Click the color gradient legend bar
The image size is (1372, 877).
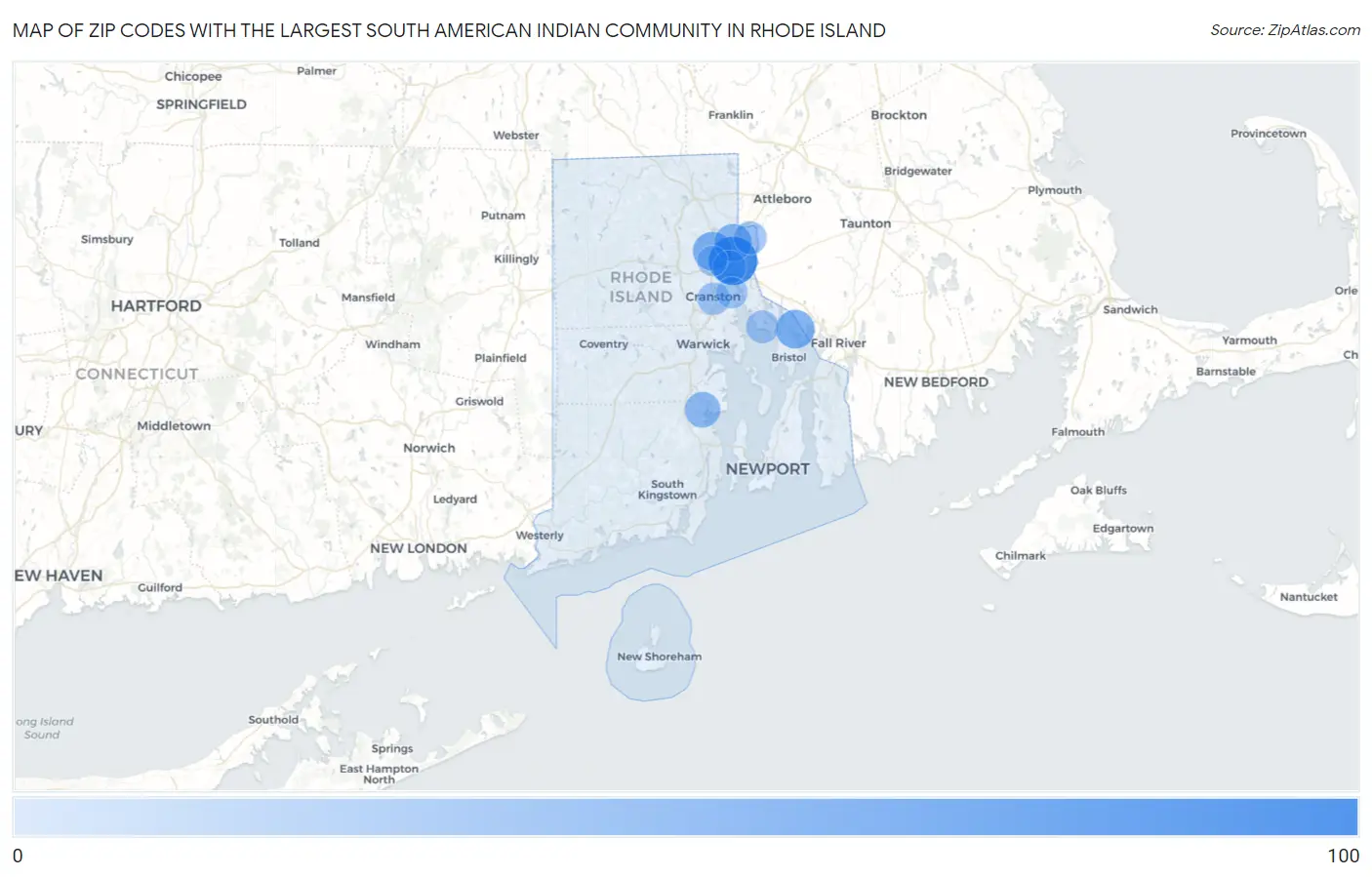(685, 817)
